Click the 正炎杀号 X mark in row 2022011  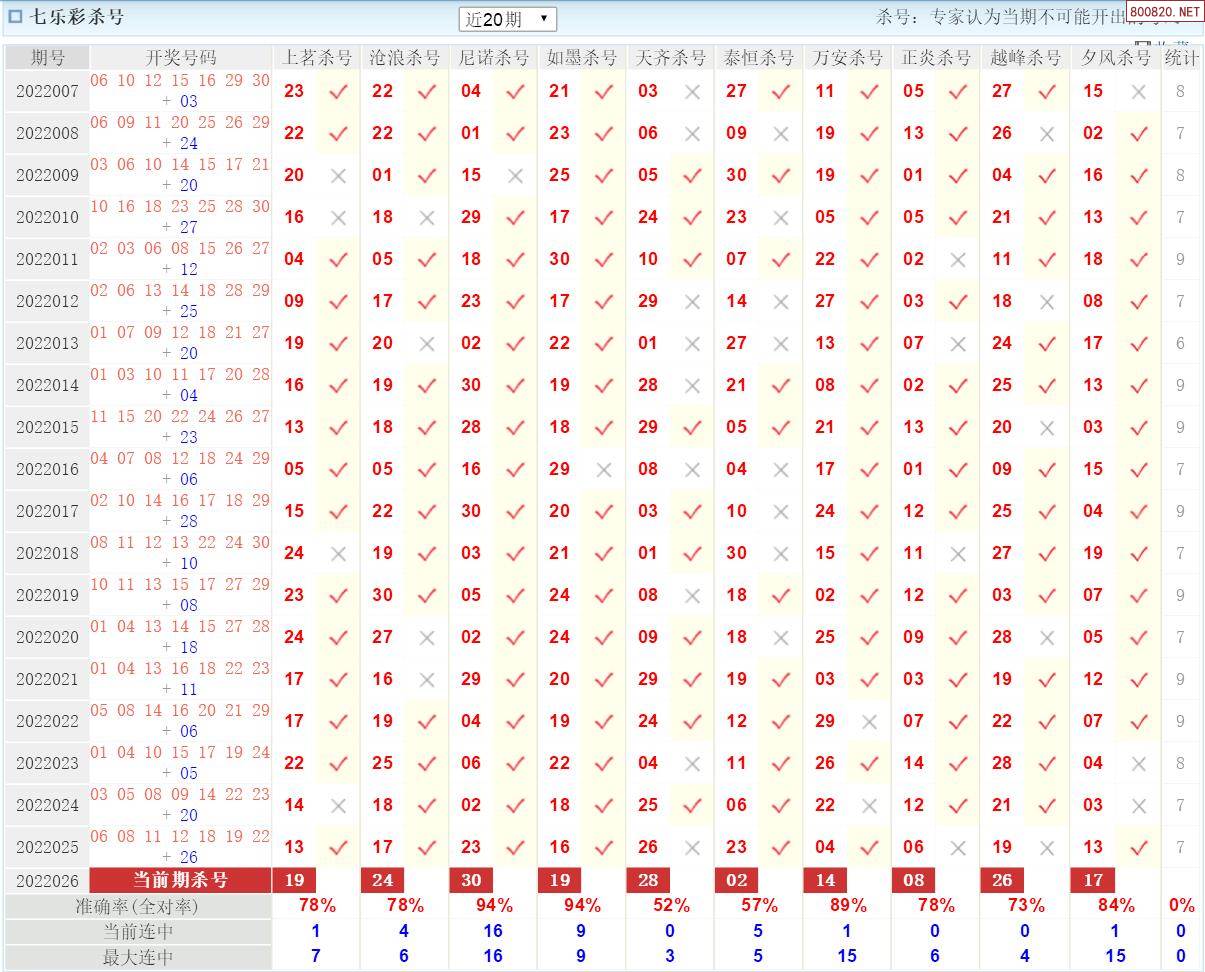pos(957,259)
